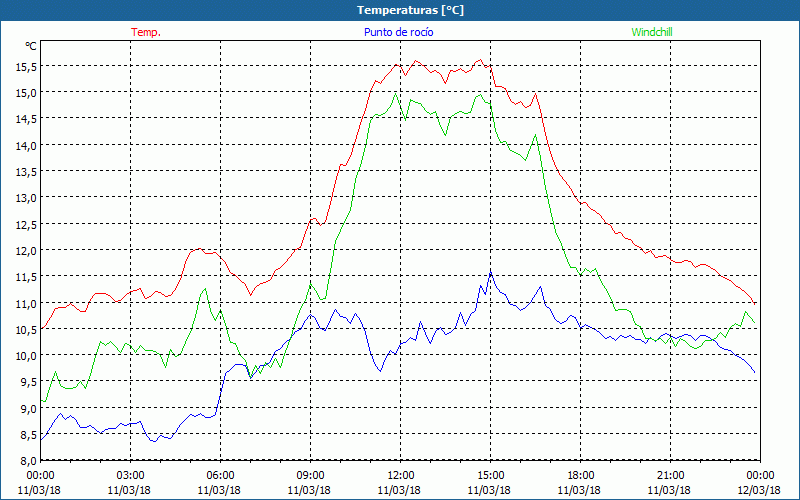The image size is (800, 500).
Task: Select the green "Windchill" legend label
Action: pos(652,32)
